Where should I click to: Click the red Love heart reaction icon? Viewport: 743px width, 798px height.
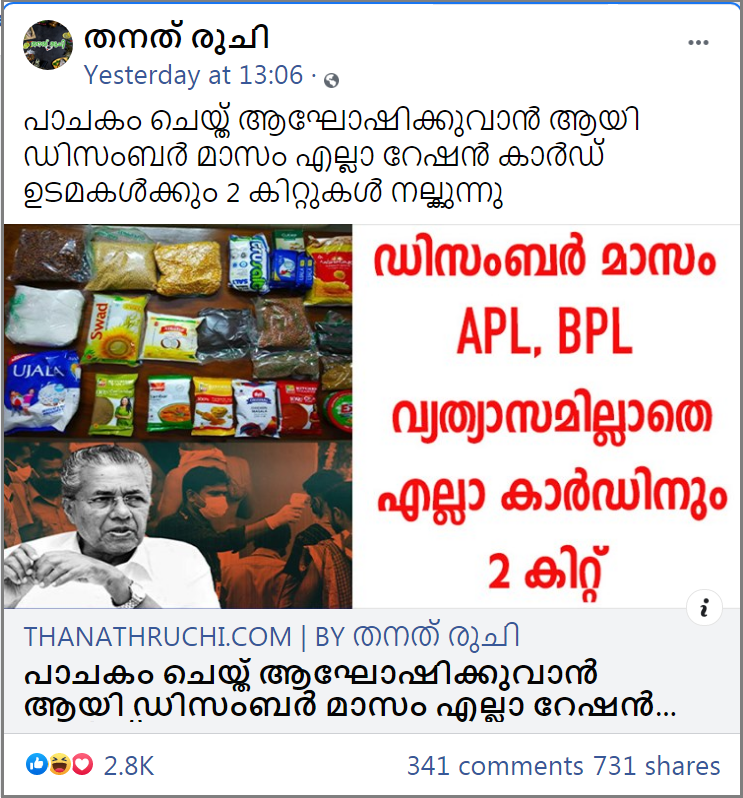tap(82, 764)
